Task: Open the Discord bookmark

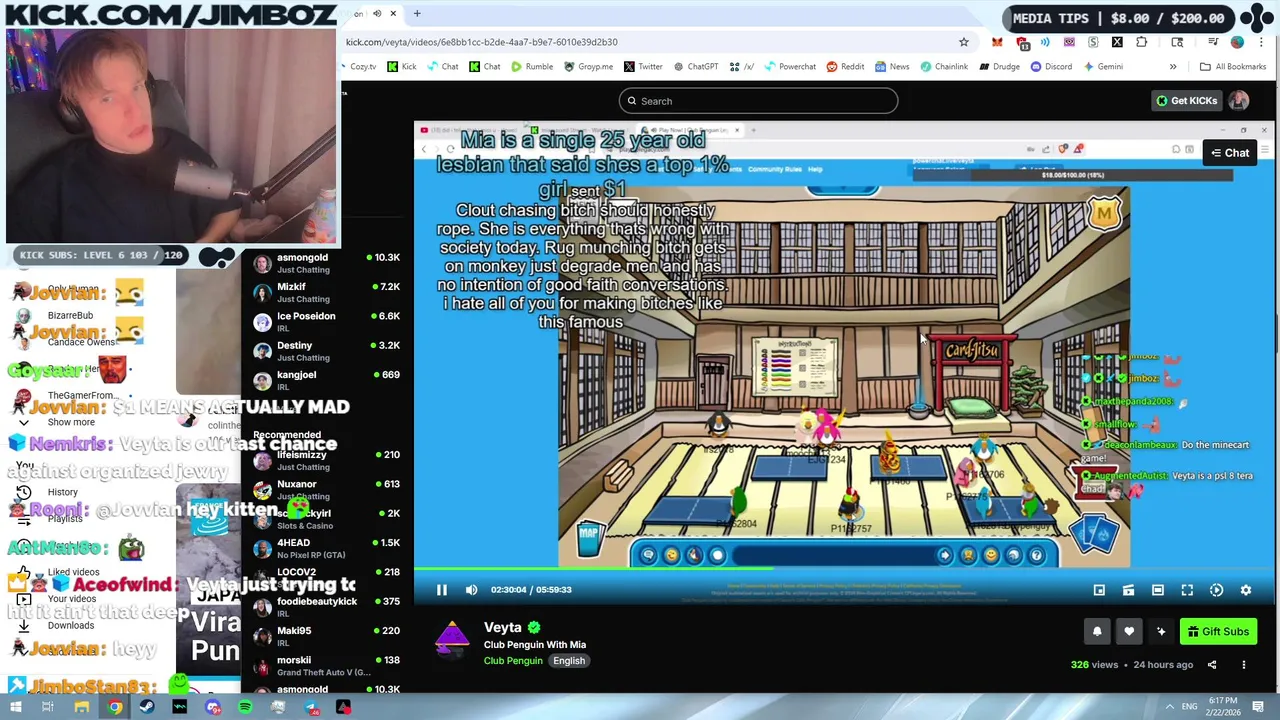Action: (x=1050, y=67)
